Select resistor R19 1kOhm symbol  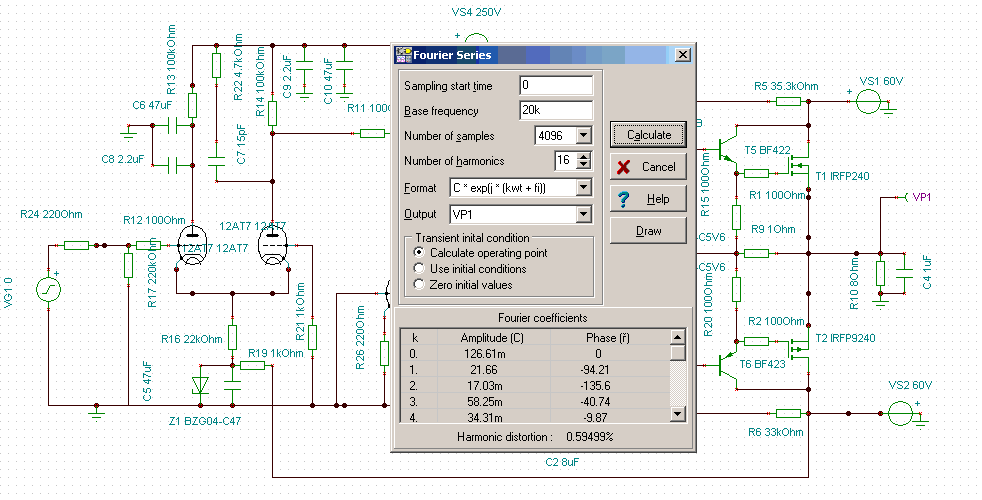click(x=252, y=365)
